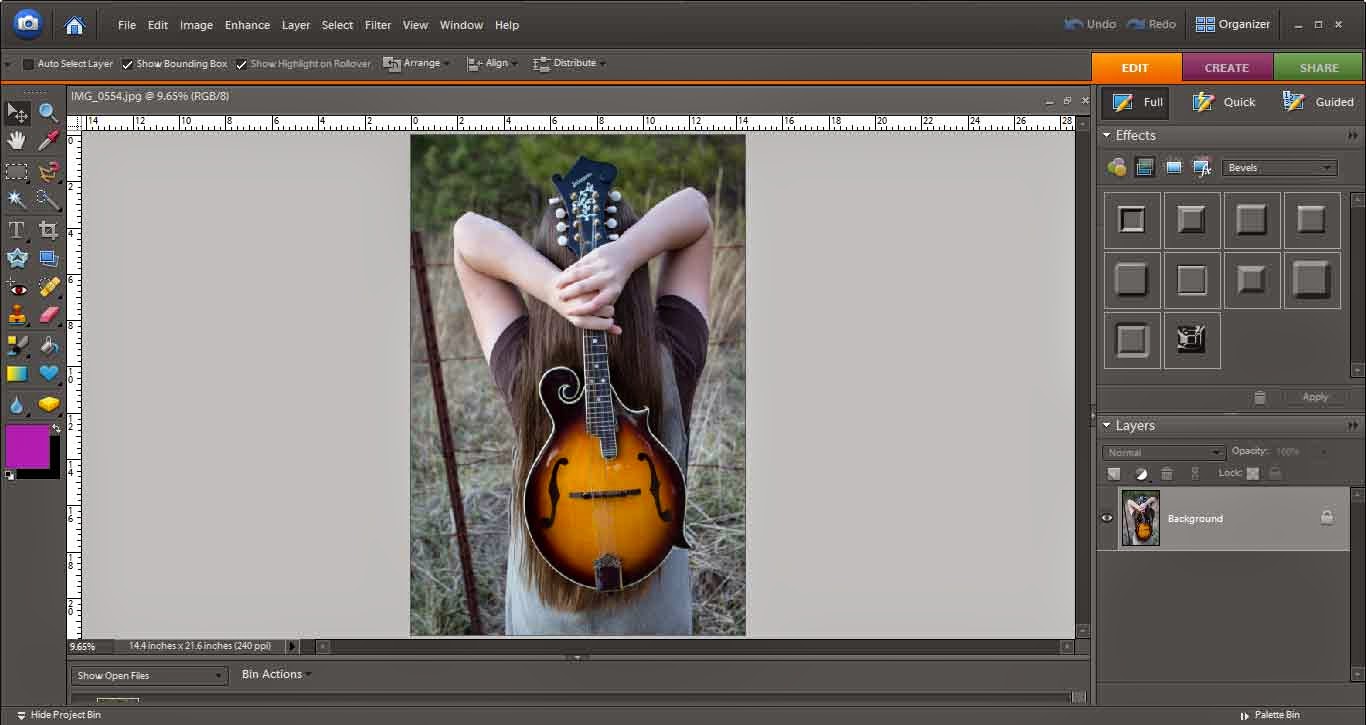Choose the Horizontal Type tool

[17, 230]
